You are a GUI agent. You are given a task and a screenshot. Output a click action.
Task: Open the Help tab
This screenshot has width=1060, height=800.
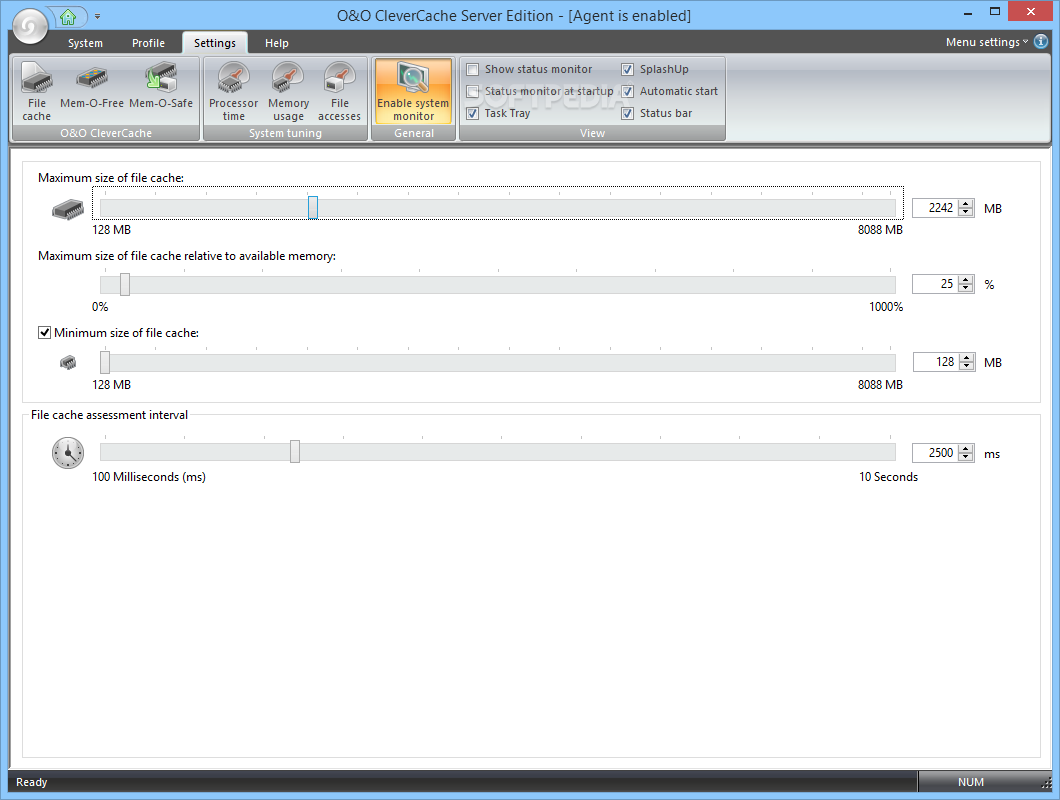(276, 43)
